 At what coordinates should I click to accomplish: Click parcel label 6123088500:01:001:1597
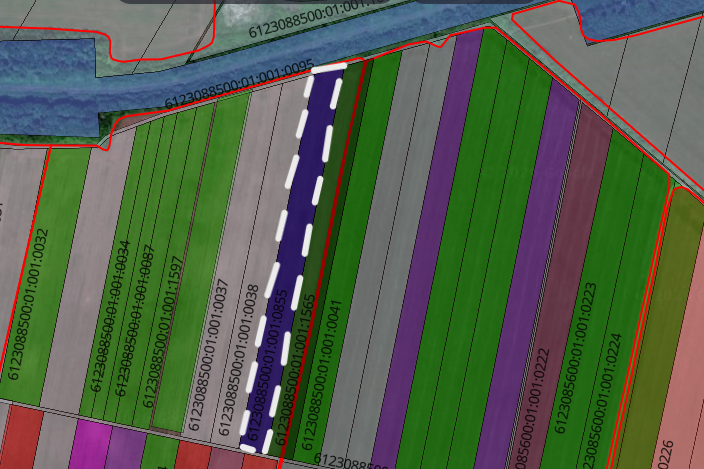(163, 332)
